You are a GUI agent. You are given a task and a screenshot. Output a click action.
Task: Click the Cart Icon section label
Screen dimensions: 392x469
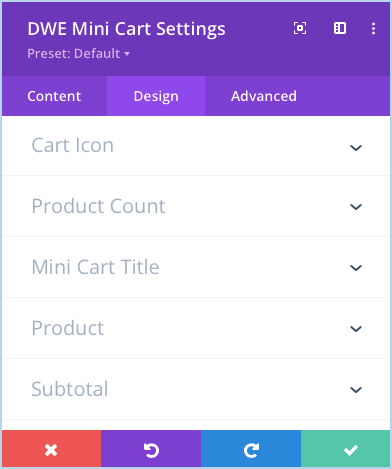point(73,145)
